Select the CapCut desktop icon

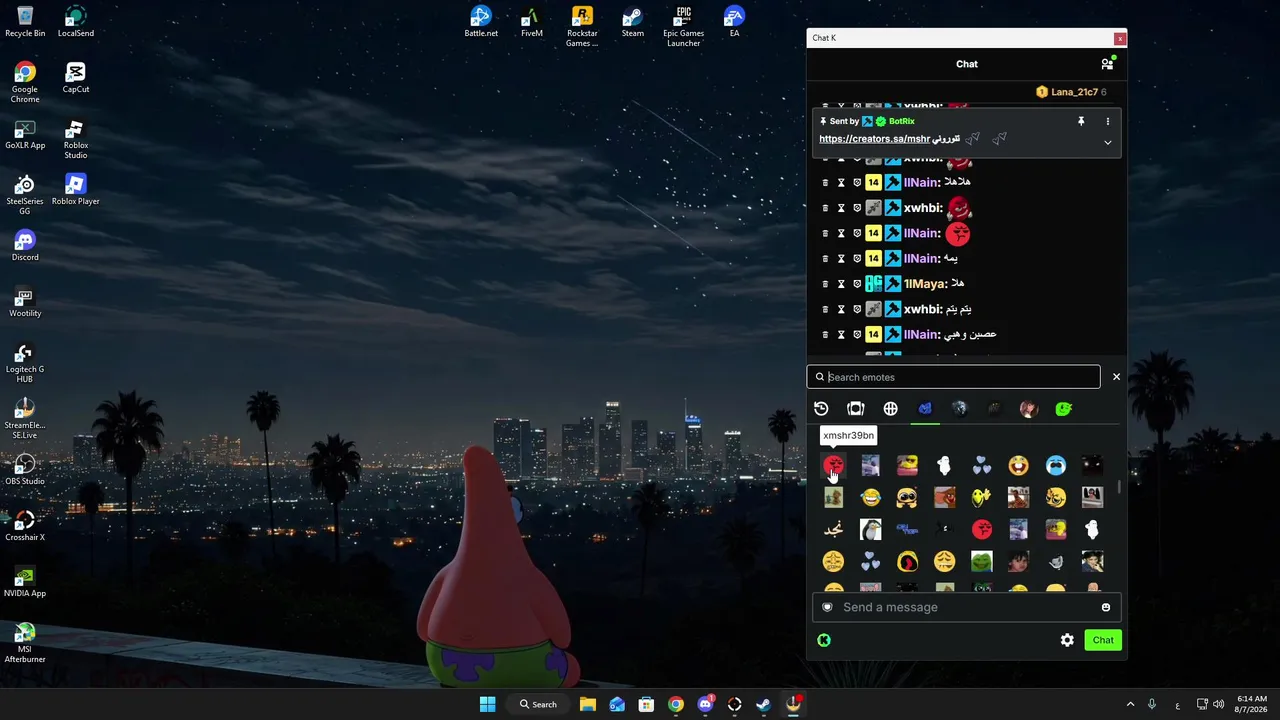pyautogui.click(x=76, y=78)
